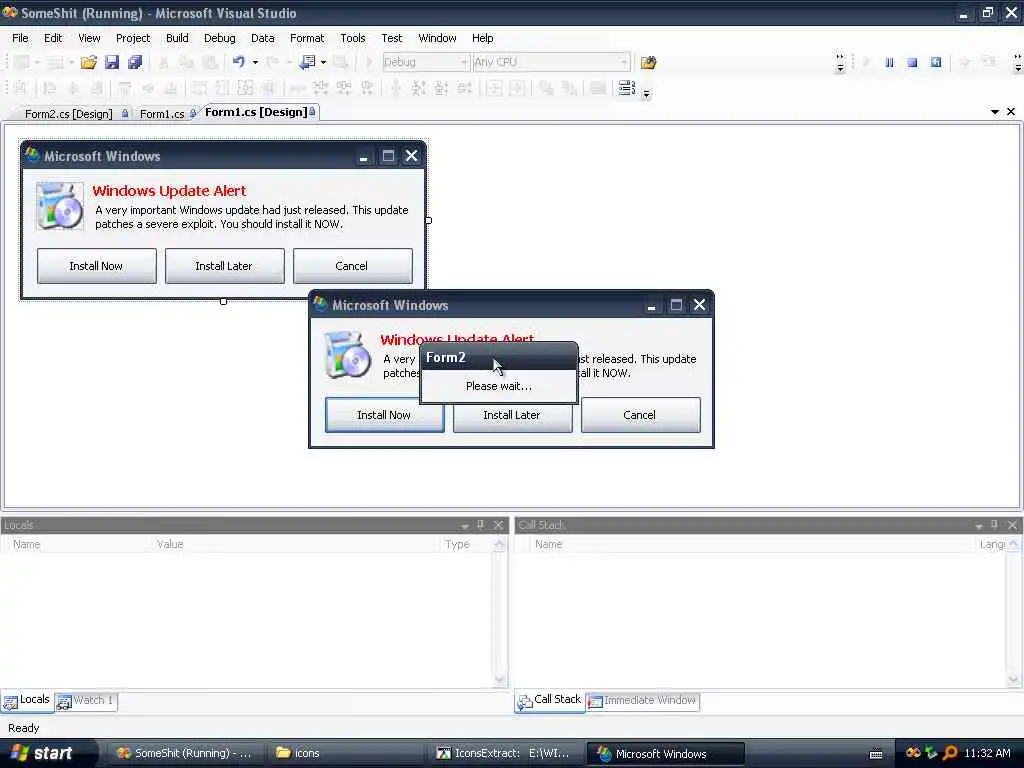Click the Save floppy disk icon
Image resolution: width=1024 pixels, height=768 pixels.
point(112,62)
